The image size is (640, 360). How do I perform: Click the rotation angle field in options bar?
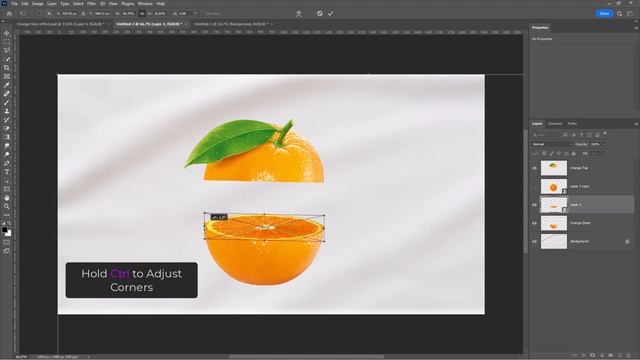tap(186, 13)
